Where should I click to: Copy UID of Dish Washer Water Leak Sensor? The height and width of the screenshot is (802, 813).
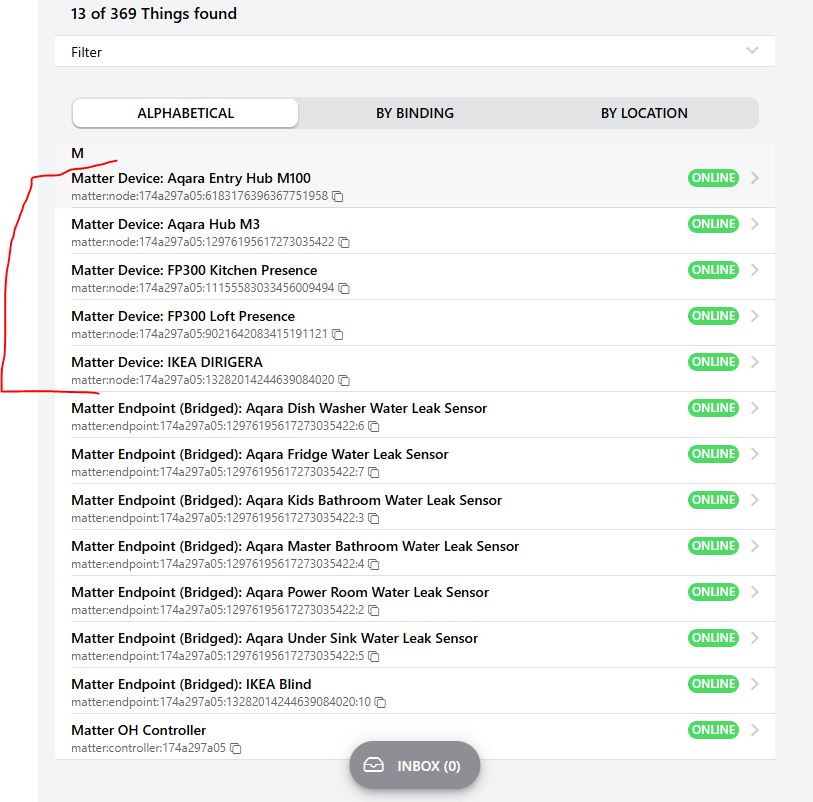373,426
